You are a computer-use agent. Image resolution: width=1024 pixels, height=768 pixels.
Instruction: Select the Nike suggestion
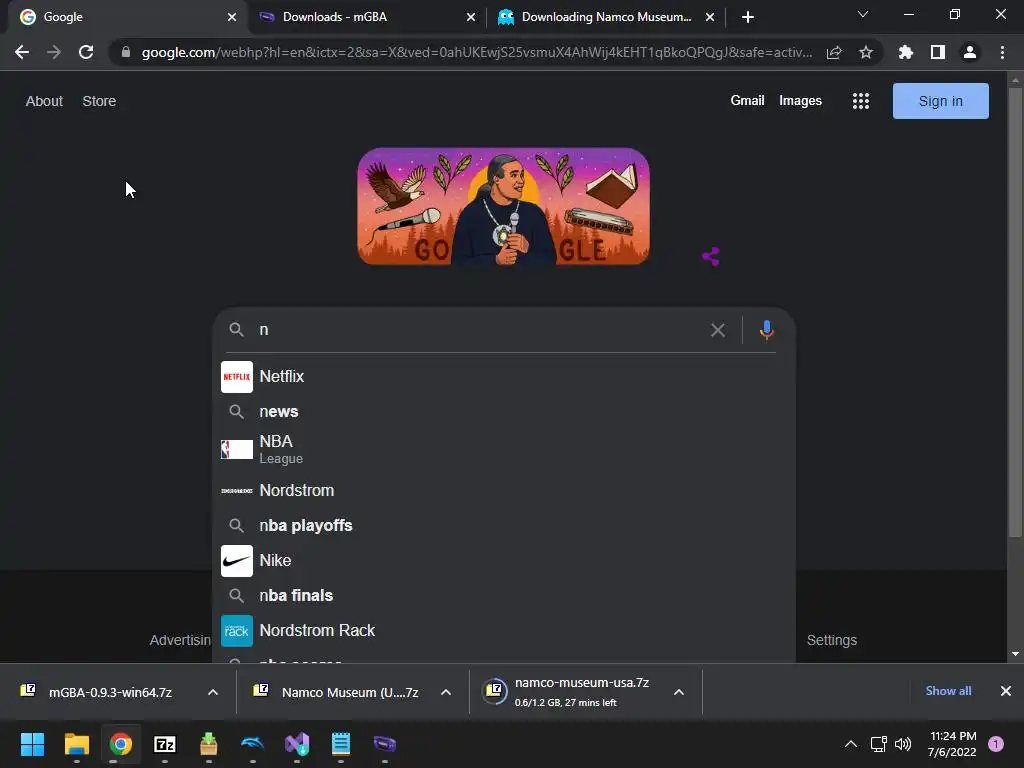[504, 561]
